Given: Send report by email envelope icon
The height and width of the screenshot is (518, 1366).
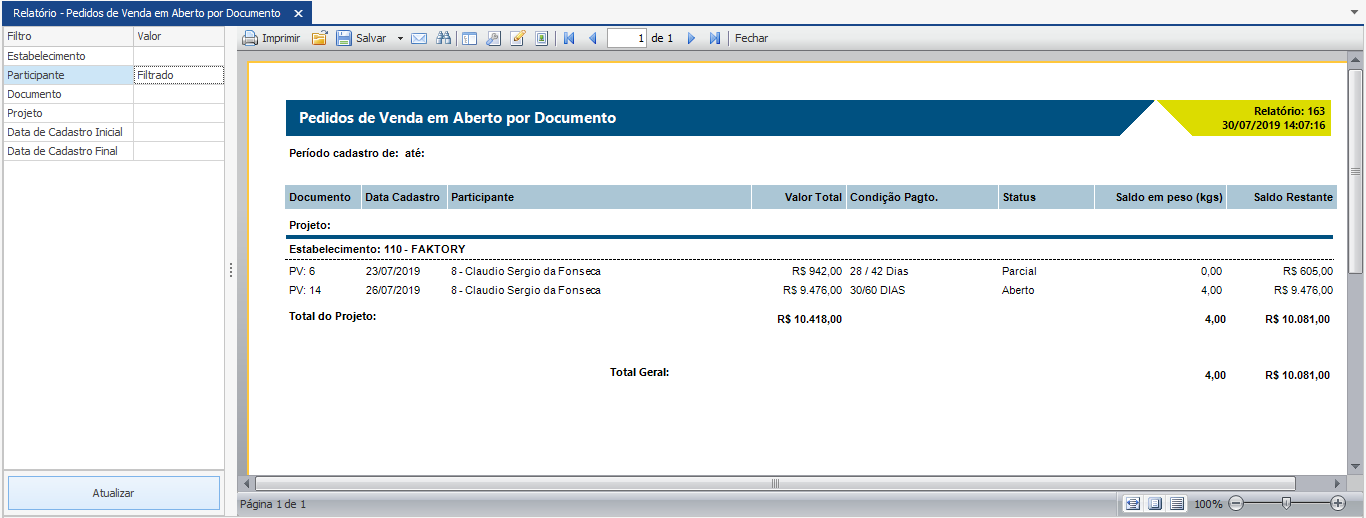Looking at the screenshot, I should 419,38.
